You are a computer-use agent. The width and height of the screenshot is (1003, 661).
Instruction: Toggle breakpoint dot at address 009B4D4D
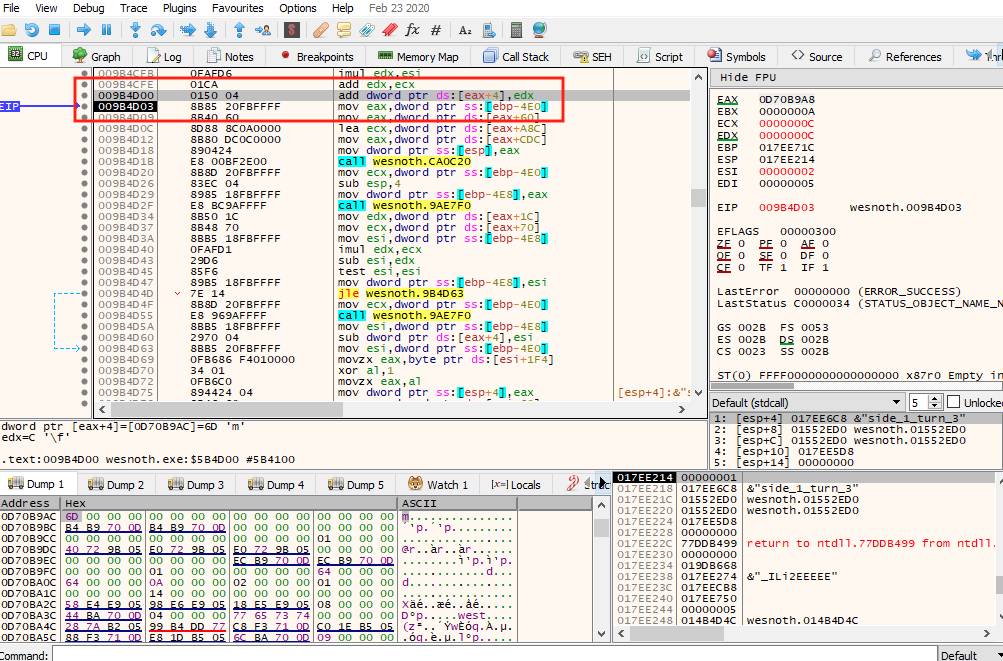84,293
